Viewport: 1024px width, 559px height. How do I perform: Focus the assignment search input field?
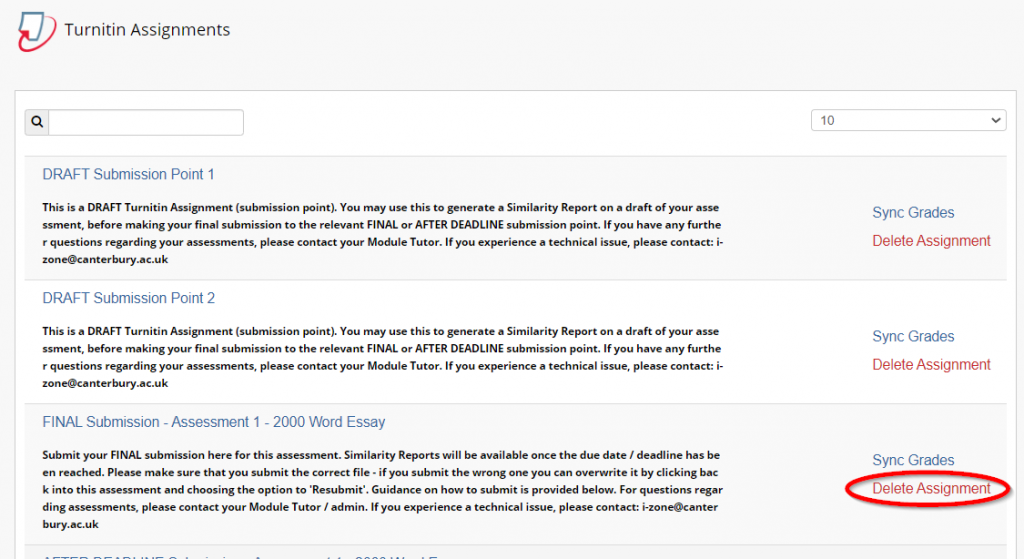146,122
